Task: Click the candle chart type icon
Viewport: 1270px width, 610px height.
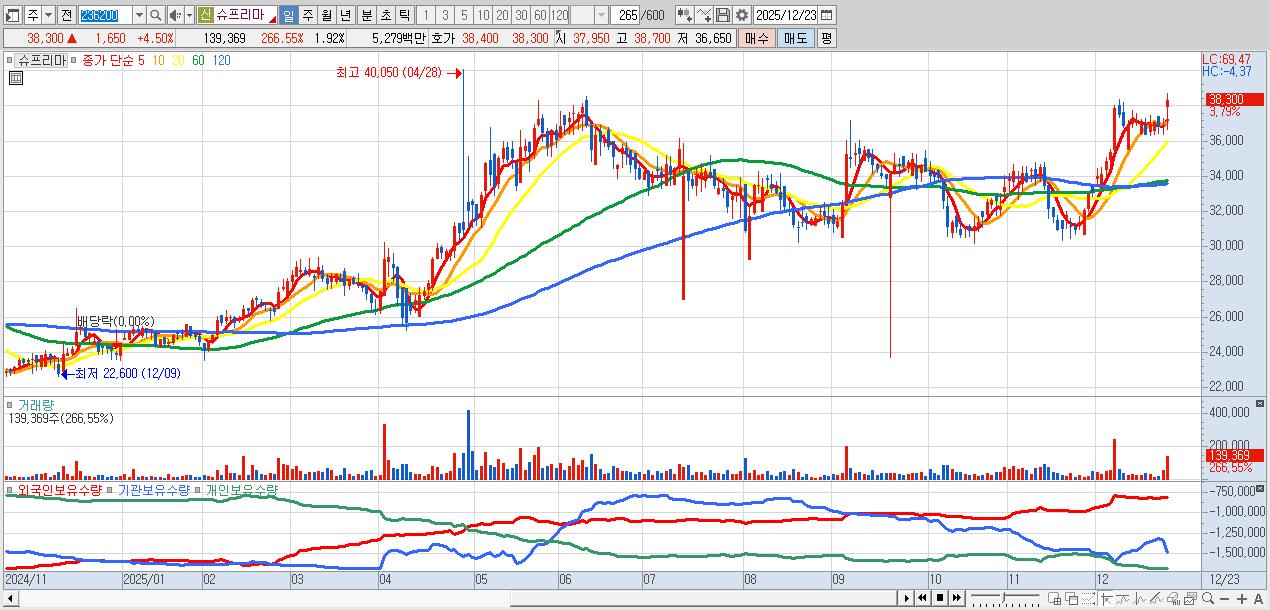Action: click(685, 16)
